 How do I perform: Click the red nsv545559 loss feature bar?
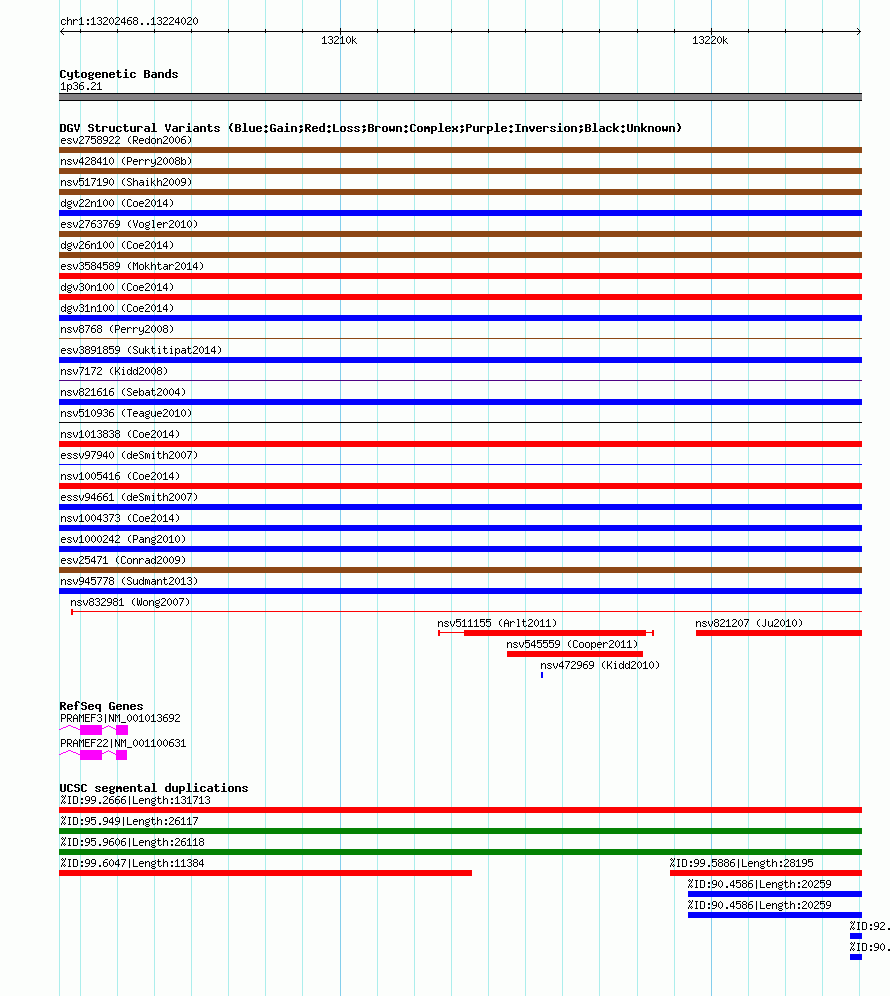click(575, 654)
